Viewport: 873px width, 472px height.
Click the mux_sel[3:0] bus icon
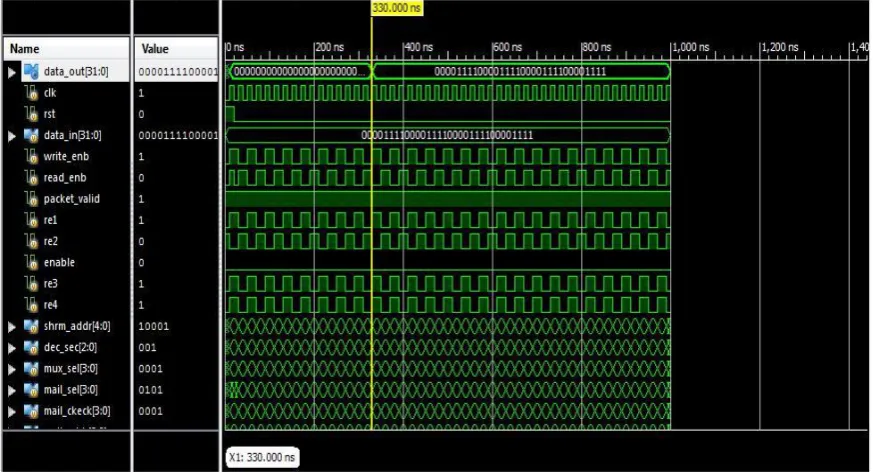31,368
